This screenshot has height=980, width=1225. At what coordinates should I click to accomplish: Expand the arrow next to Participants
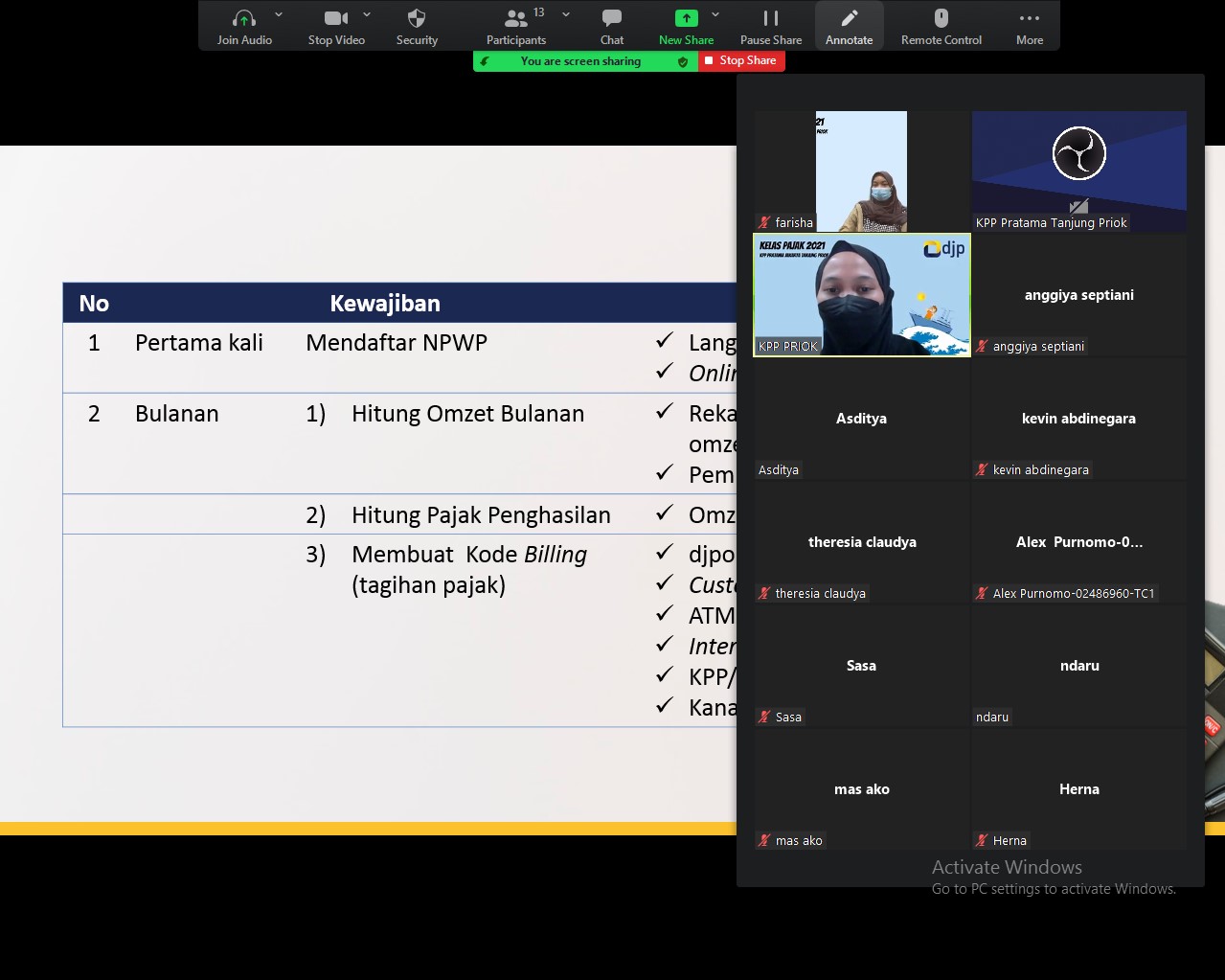pyautogui.click(x=566, y=14)
